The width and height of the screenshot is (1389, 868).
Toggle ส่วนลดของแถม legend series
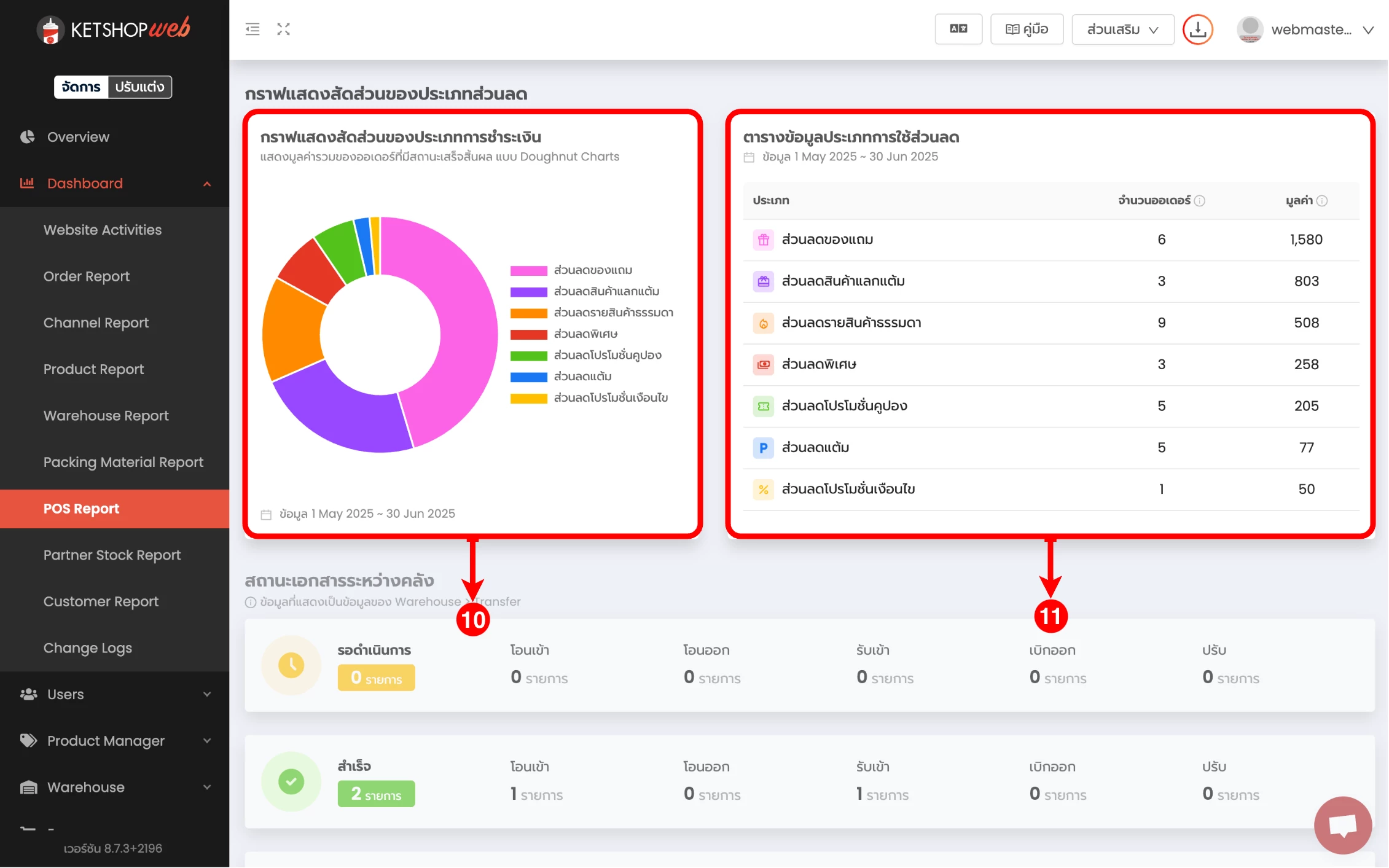pos(592,270)
